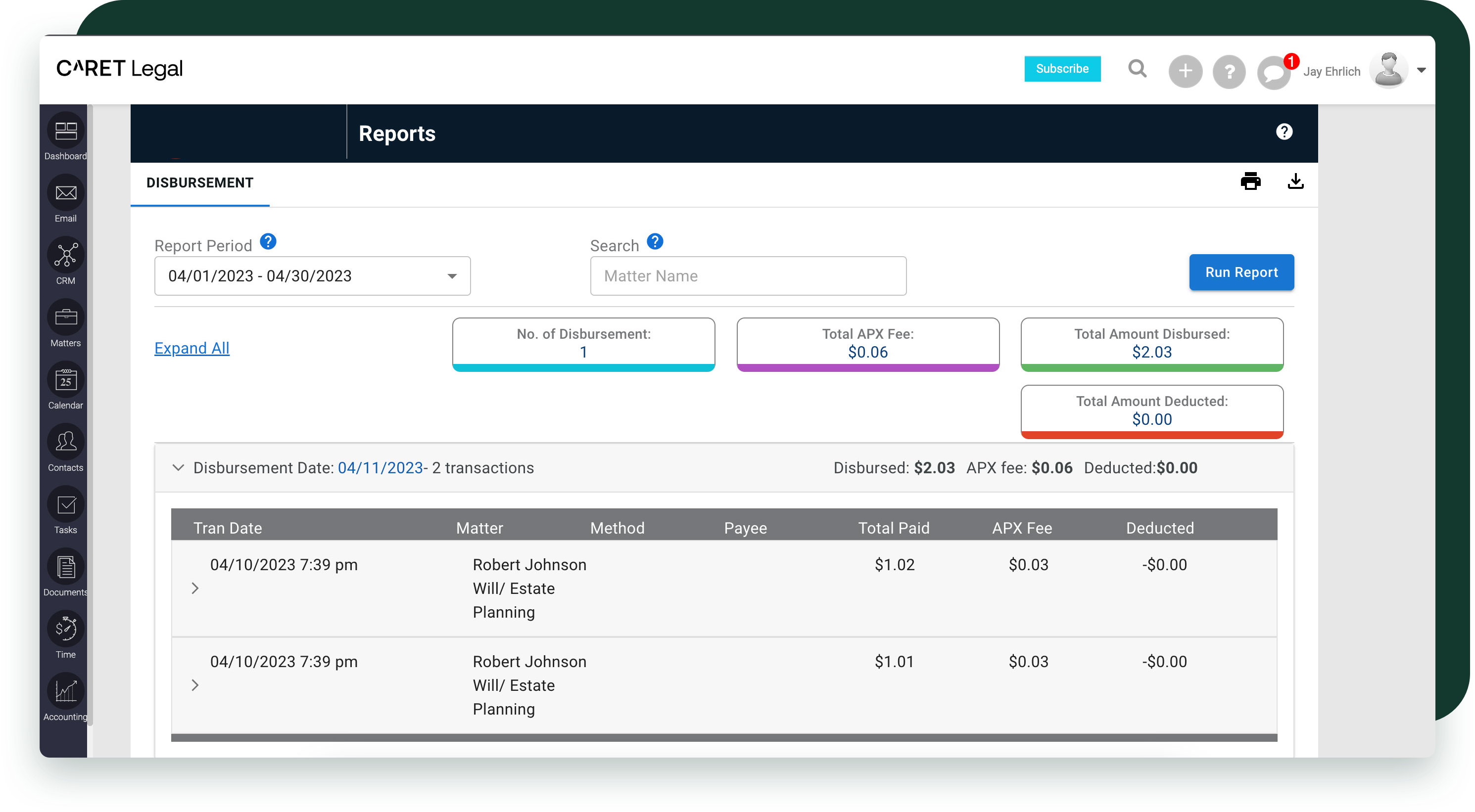Click the APX Fee column header
This screenshot has width=1475, height=812.
coord(1022,528)
